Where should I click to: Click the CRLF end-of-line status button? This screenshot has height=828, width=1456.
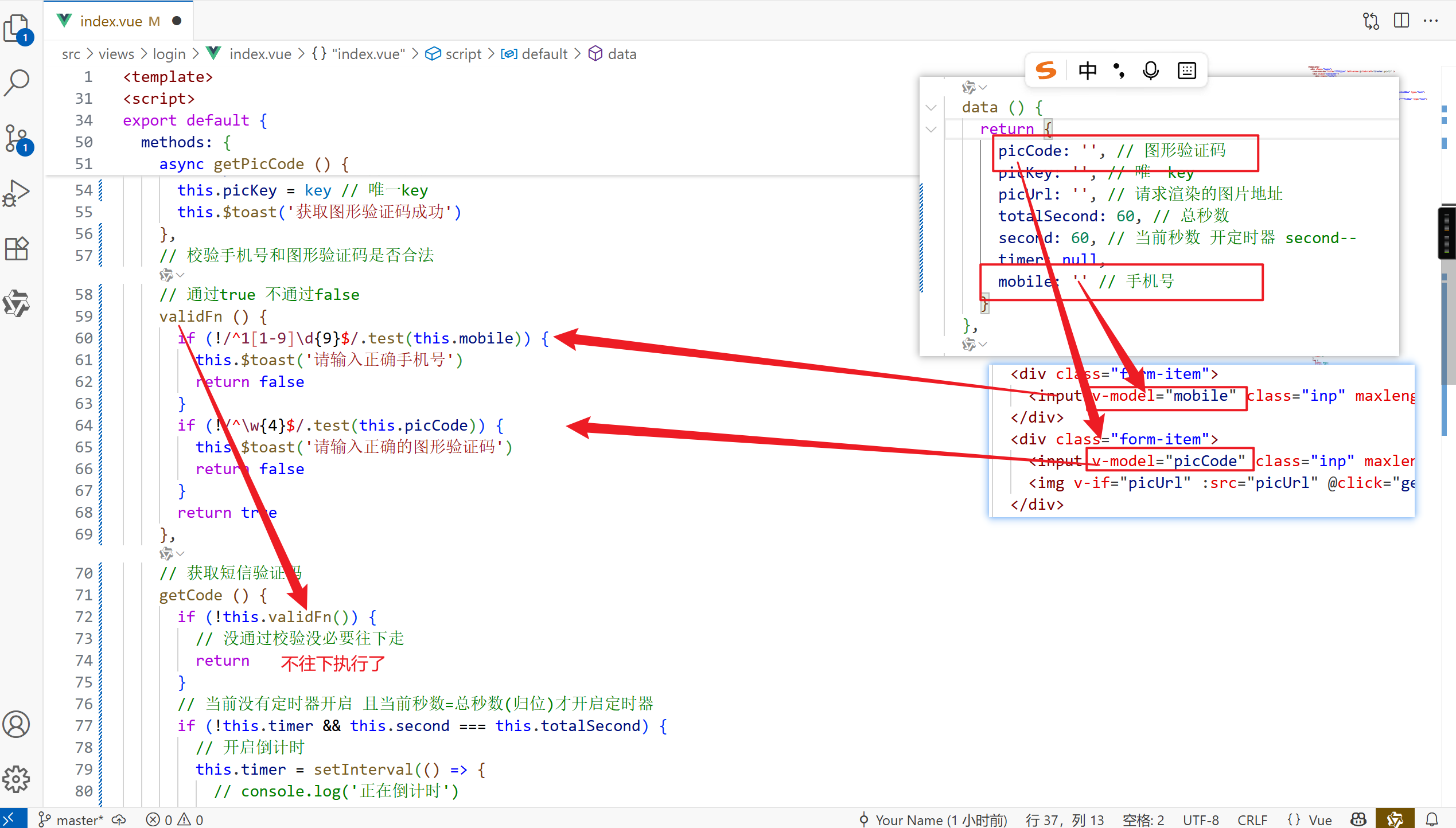coord(1252,820)
